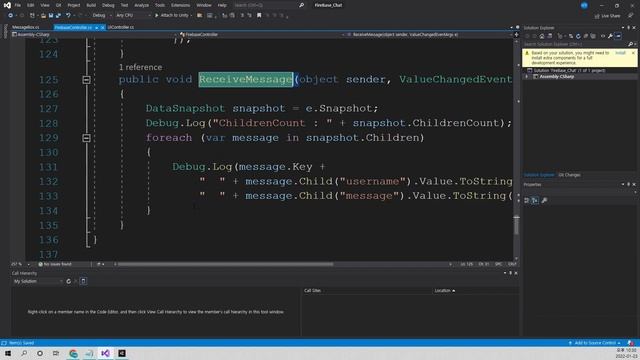Open the File menu

pyautogui.click(x=18, y=5)
